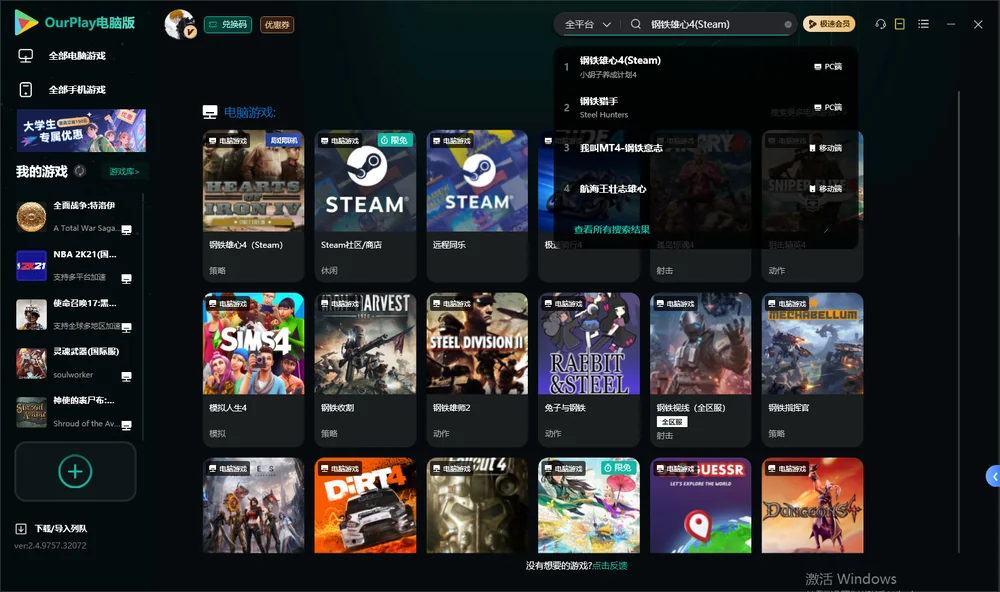Screen dimensions: 1000x592
Task: Open DiRT 4 game card
Action: click(x=365, y=505)
